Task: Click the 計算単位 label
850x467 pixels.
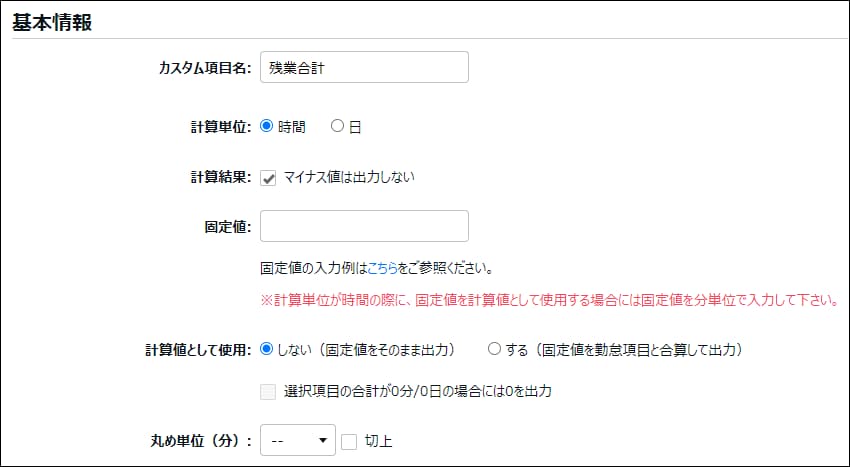Action: tap(213, 127)
